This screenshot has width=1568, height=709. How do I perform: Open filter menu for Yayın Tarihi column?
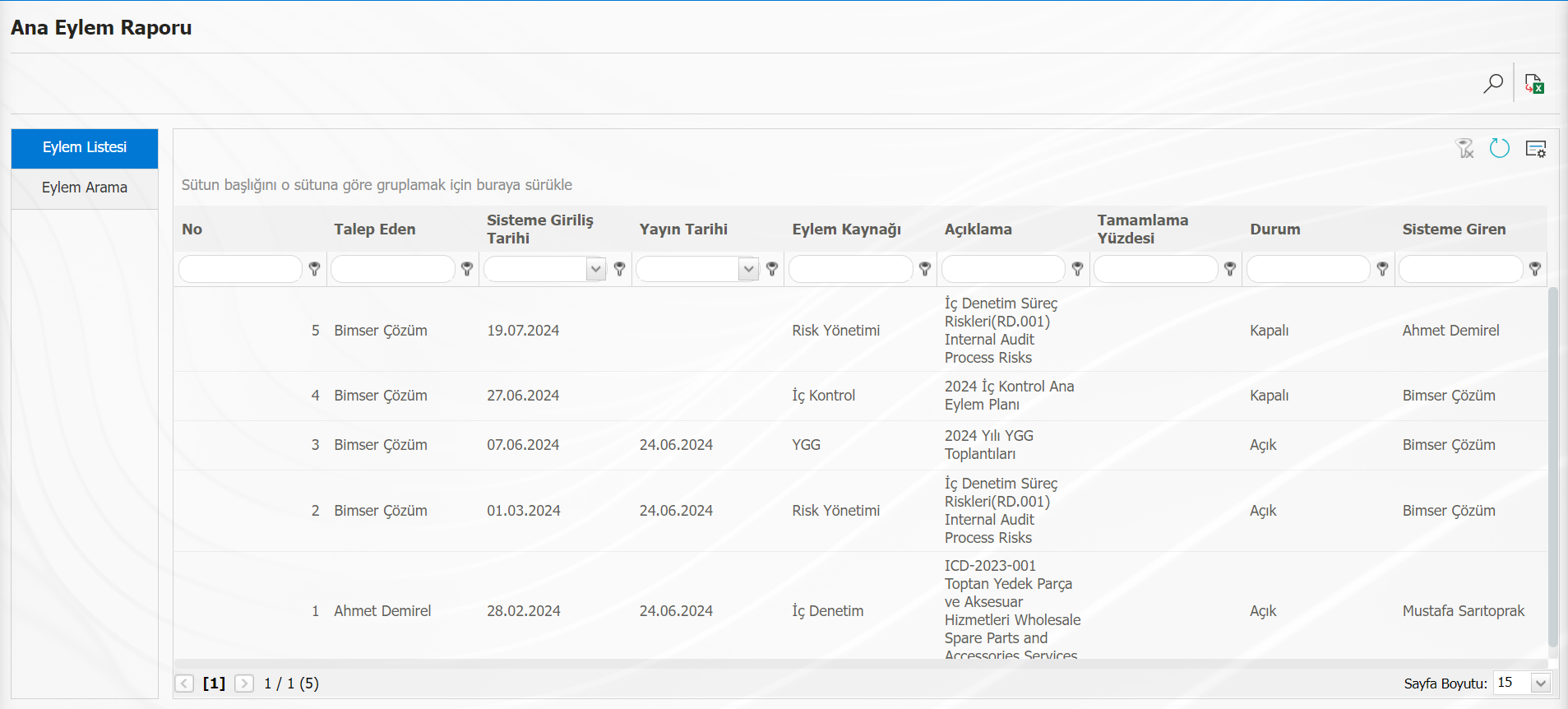[772, 269]
